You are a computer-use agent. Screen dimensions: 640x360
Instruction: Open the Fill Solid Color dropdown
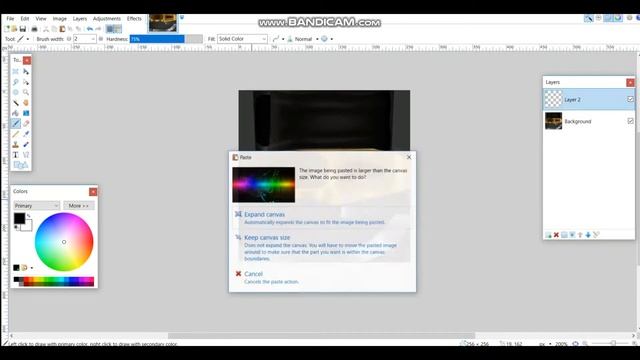point(242,39)
